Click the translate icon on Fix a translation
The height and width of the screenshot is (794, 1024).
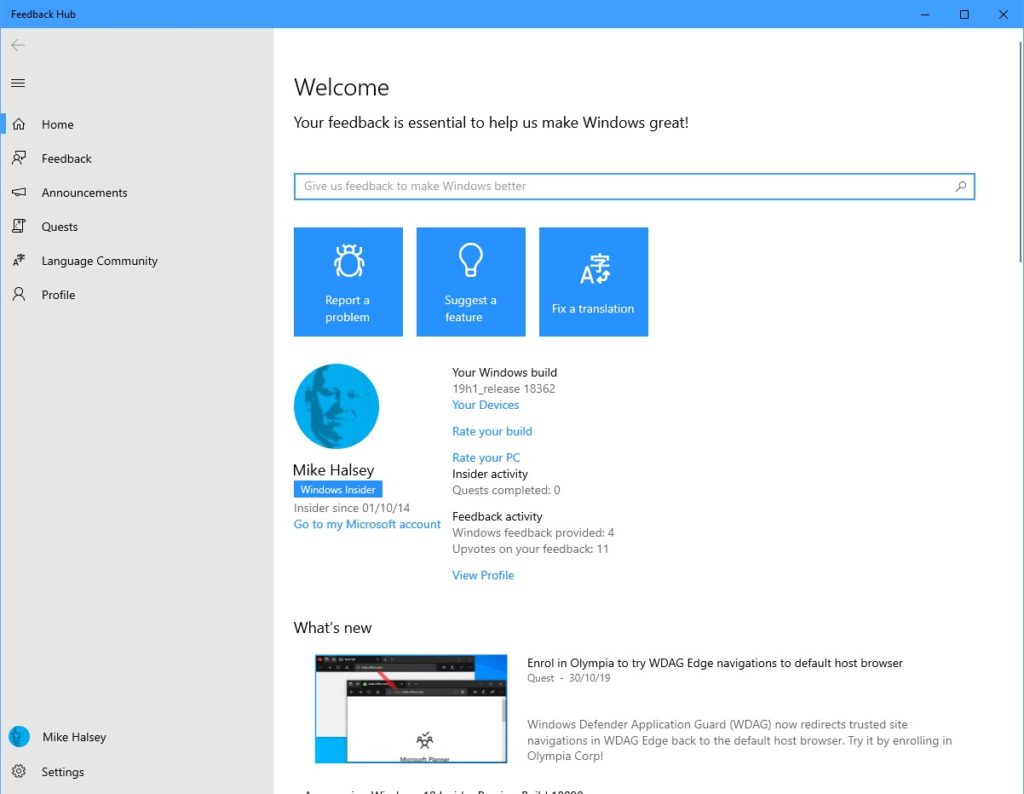595,270
